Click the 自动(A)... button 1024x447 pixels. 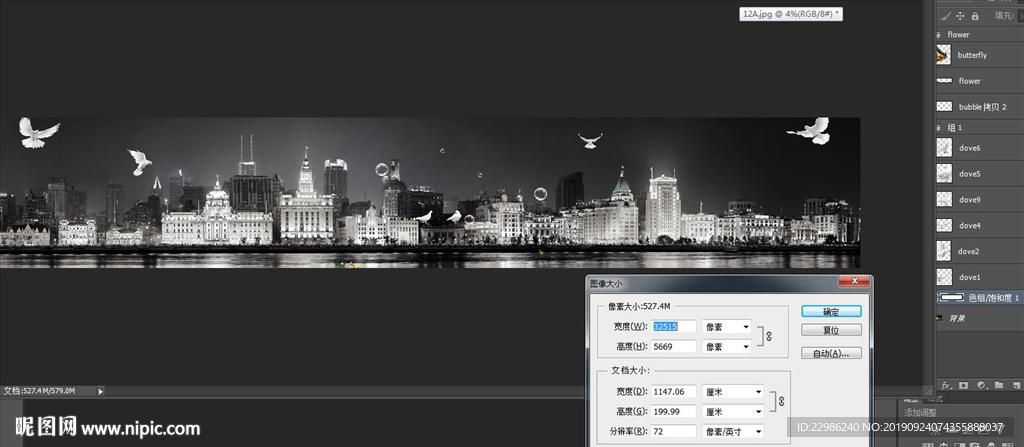(x=831, y=354)
